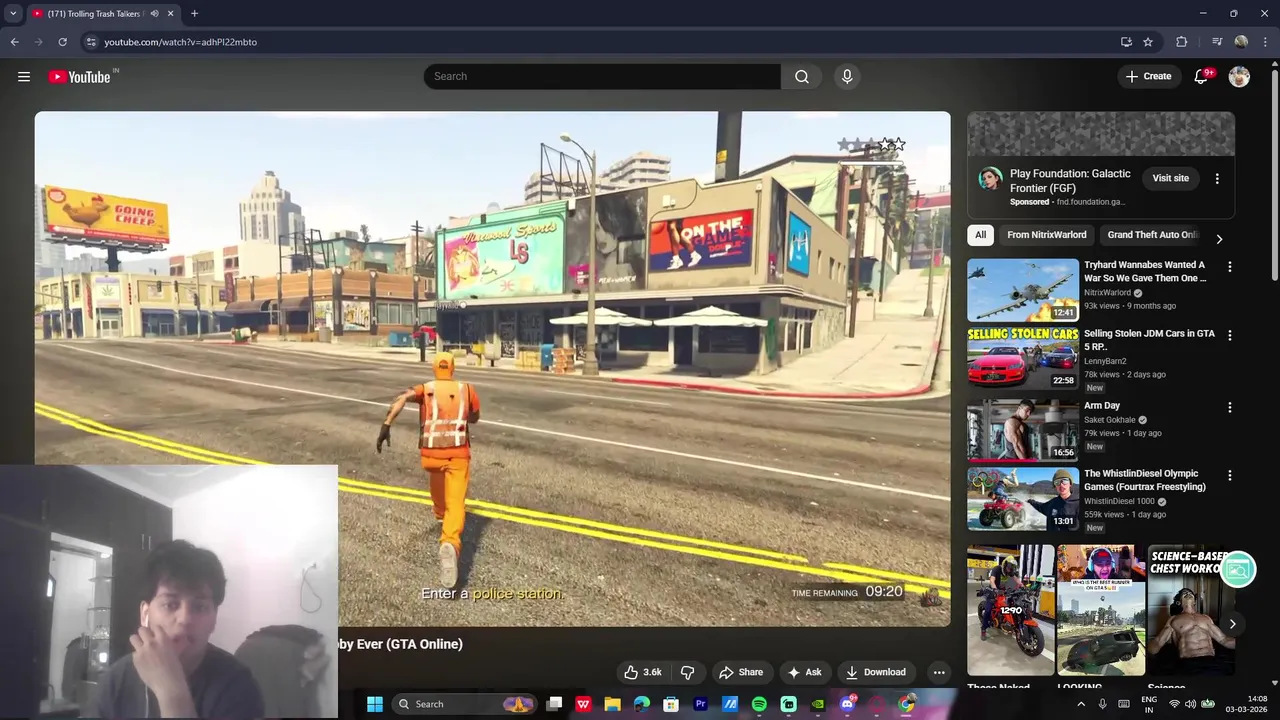This screenshot has height=720, width=1280.
Task: Select the All filter chip
Action: tap(980, 235)
